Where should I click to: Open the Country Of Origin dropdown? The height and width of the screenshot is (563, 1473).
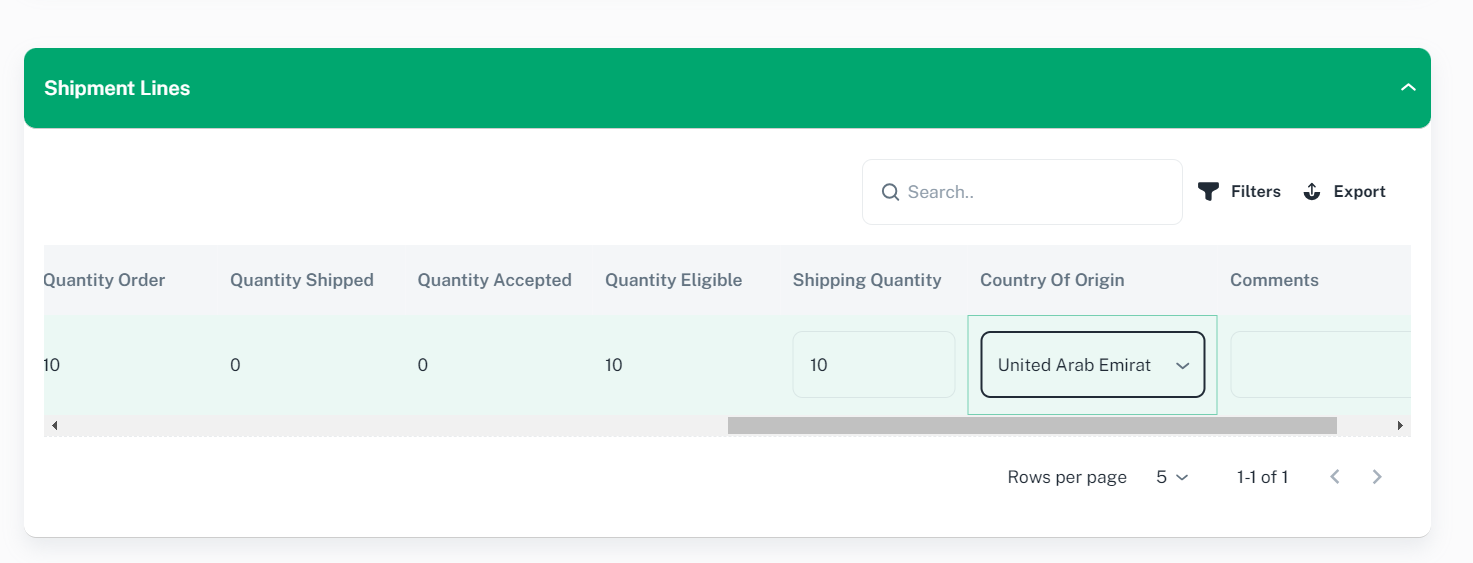pos(1092,365)
